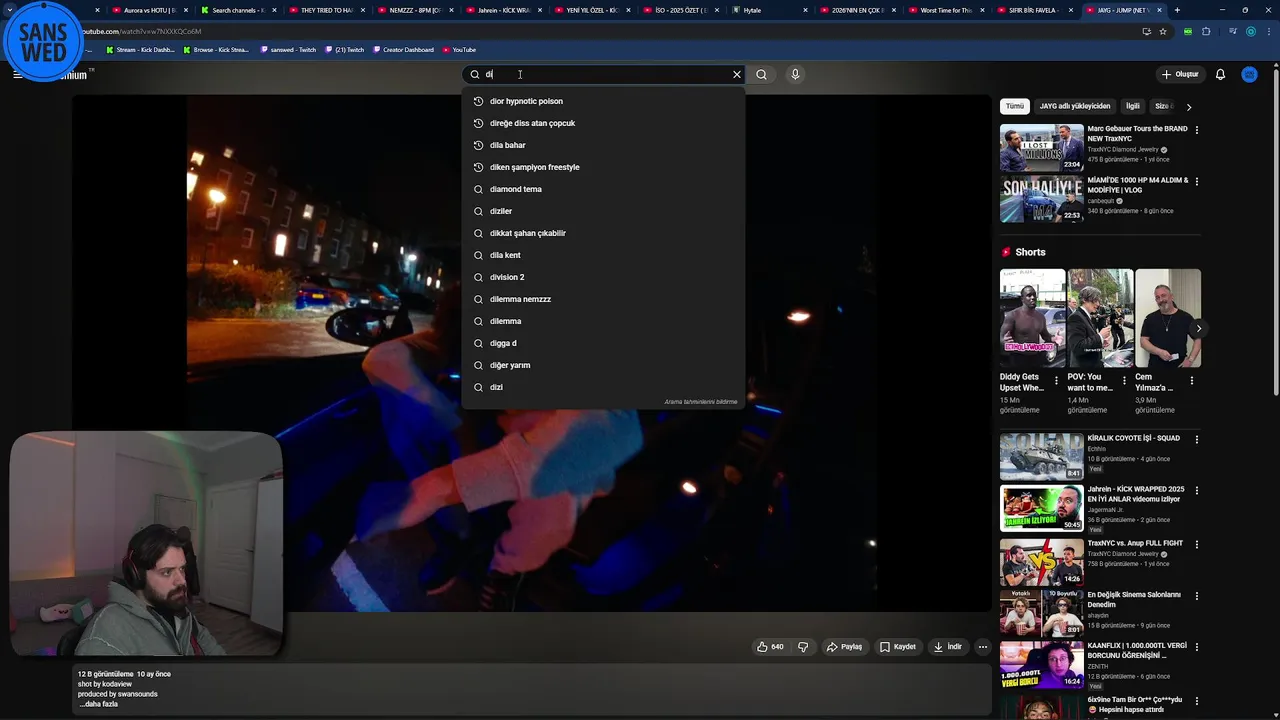Screen dimensions: 1280x720
Task: Click the Shorts section logo icon
Action: (1006, 252)
